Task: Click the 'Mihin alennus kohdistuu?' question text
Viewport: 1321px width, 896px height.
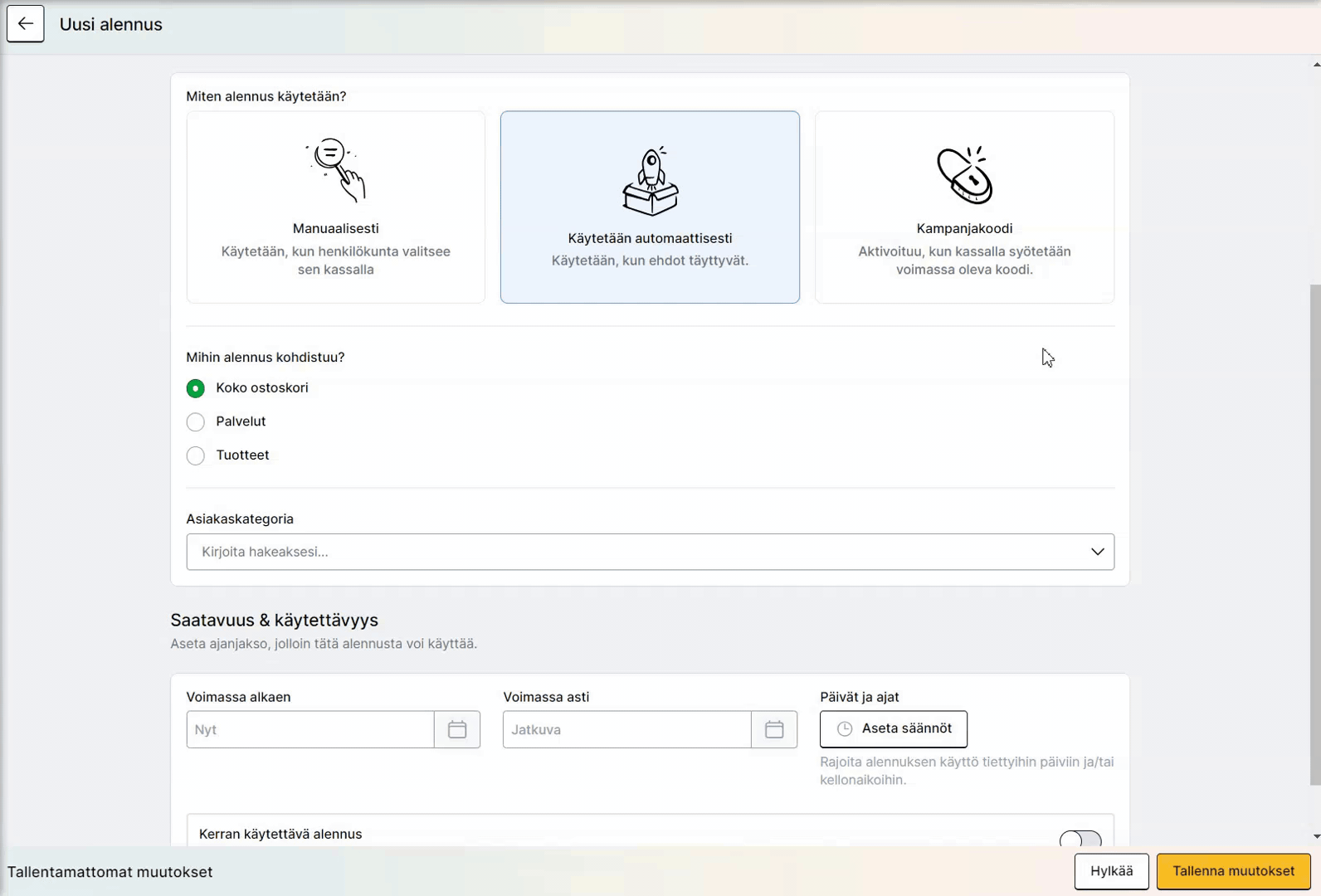Action: (x=266, y=357)
